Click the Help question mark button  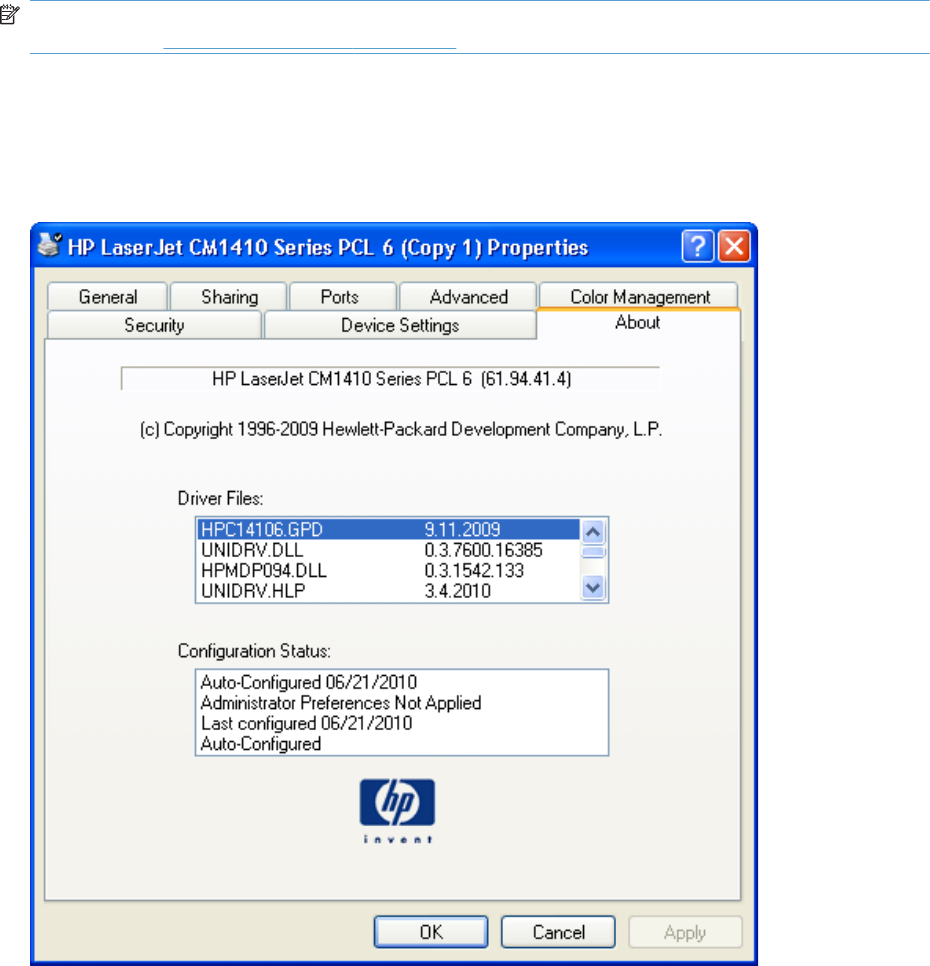pos(698,247)
